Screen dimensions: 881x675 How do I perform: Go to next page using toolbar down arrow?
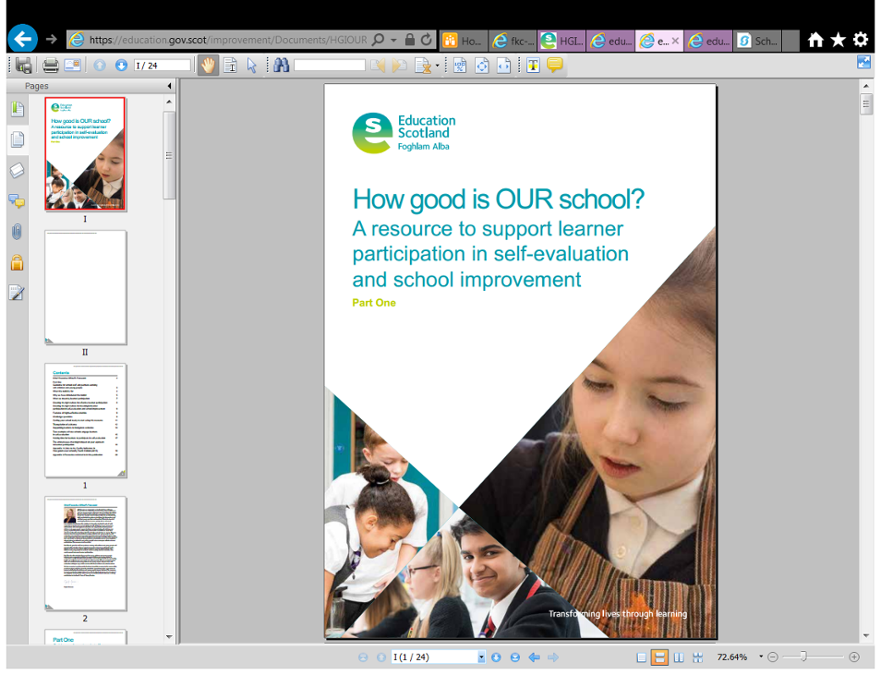[121, 66]
